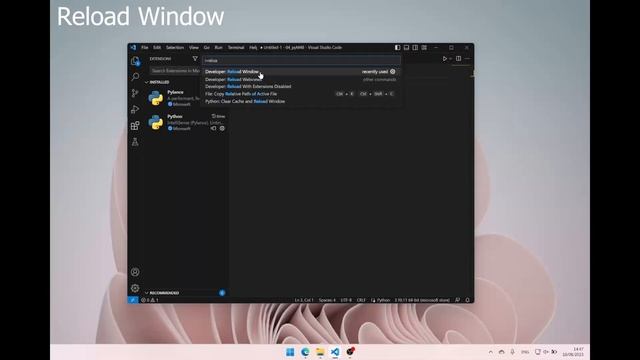
Task: Select Developer: Reload Window command
Action: [x=301, y=71]
